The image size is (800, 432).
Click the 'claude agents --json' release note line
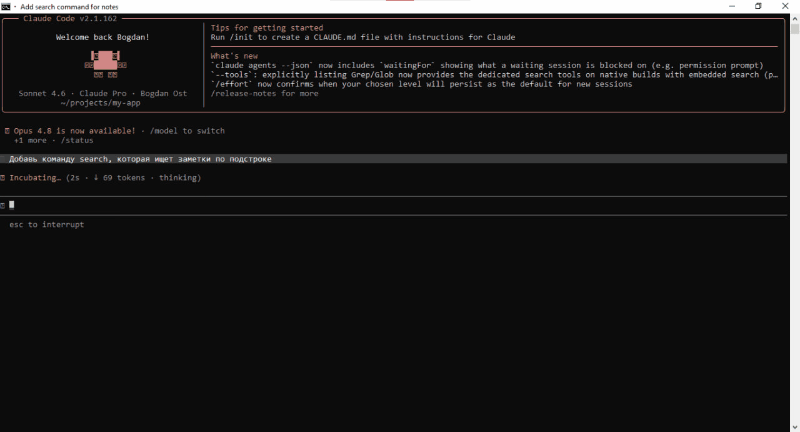(x=487, y=65)
